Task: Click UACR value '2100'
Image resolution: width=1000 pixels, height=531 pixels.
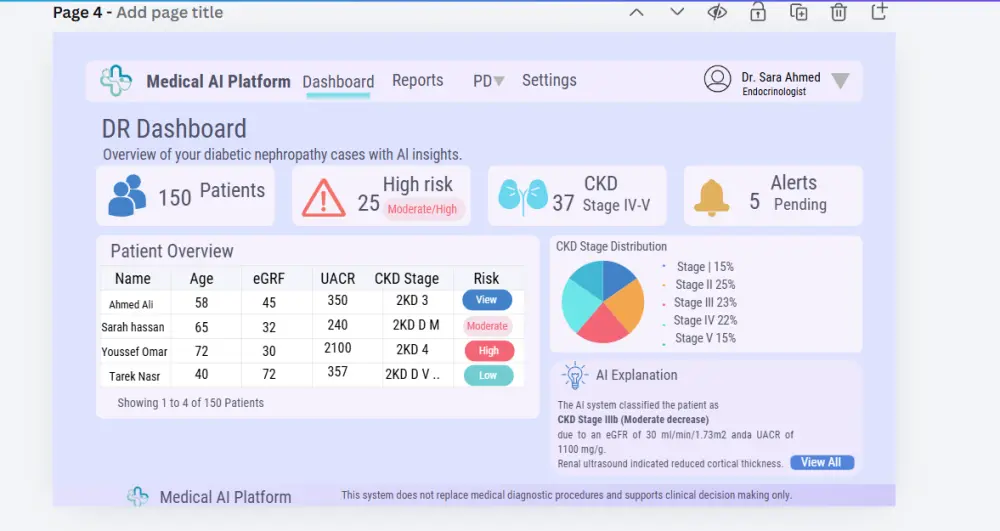Action: (x=337, y=348)
